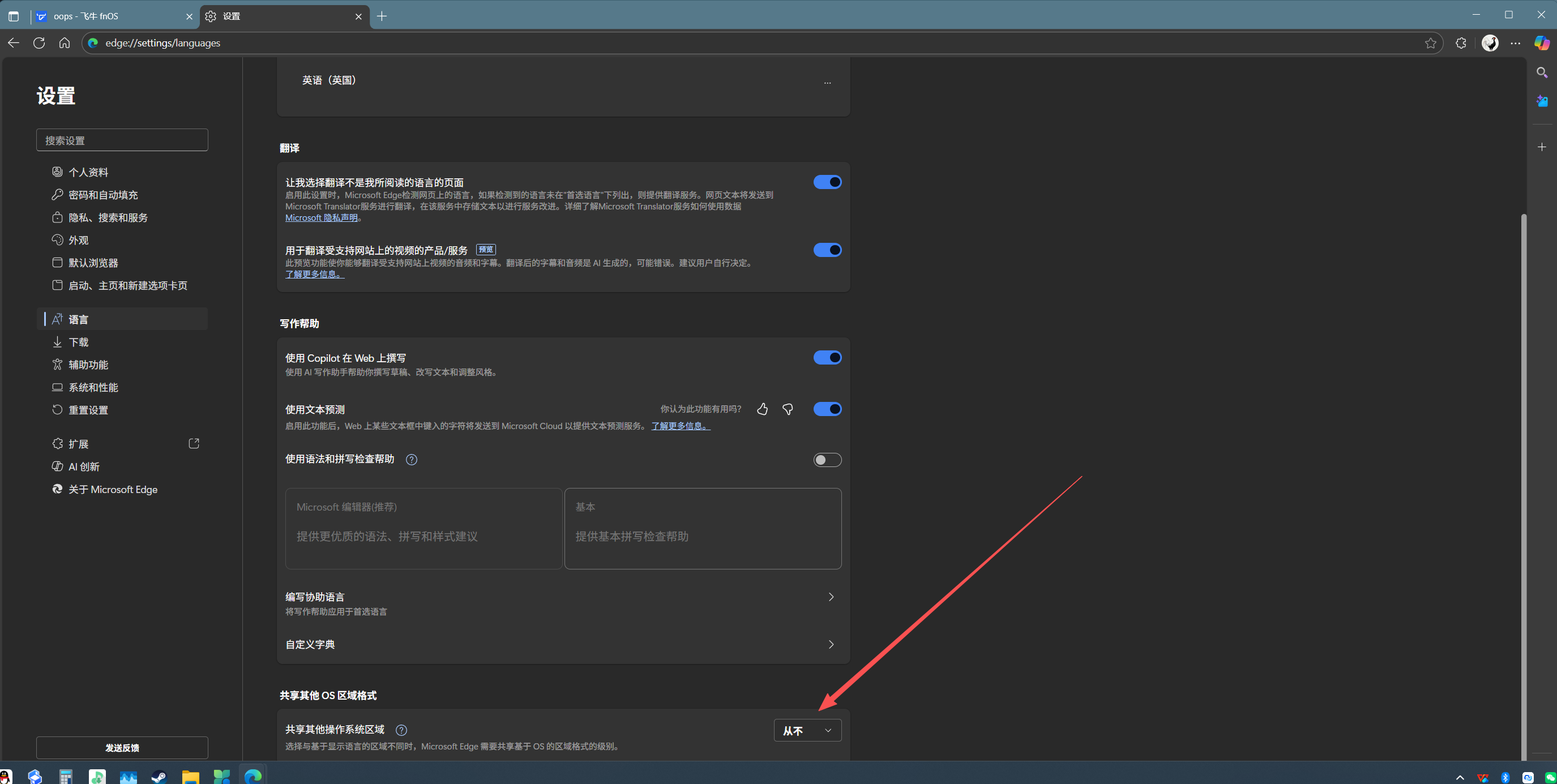The image size is (1557, 784).
Task: Turn off 使用文本预测 toggle
Action: 827,409
